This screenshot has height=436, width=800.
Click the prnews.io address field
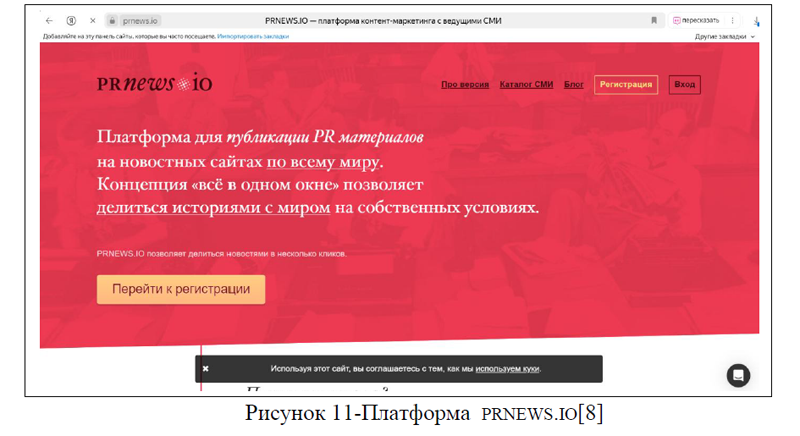click(x=140, y=21)
